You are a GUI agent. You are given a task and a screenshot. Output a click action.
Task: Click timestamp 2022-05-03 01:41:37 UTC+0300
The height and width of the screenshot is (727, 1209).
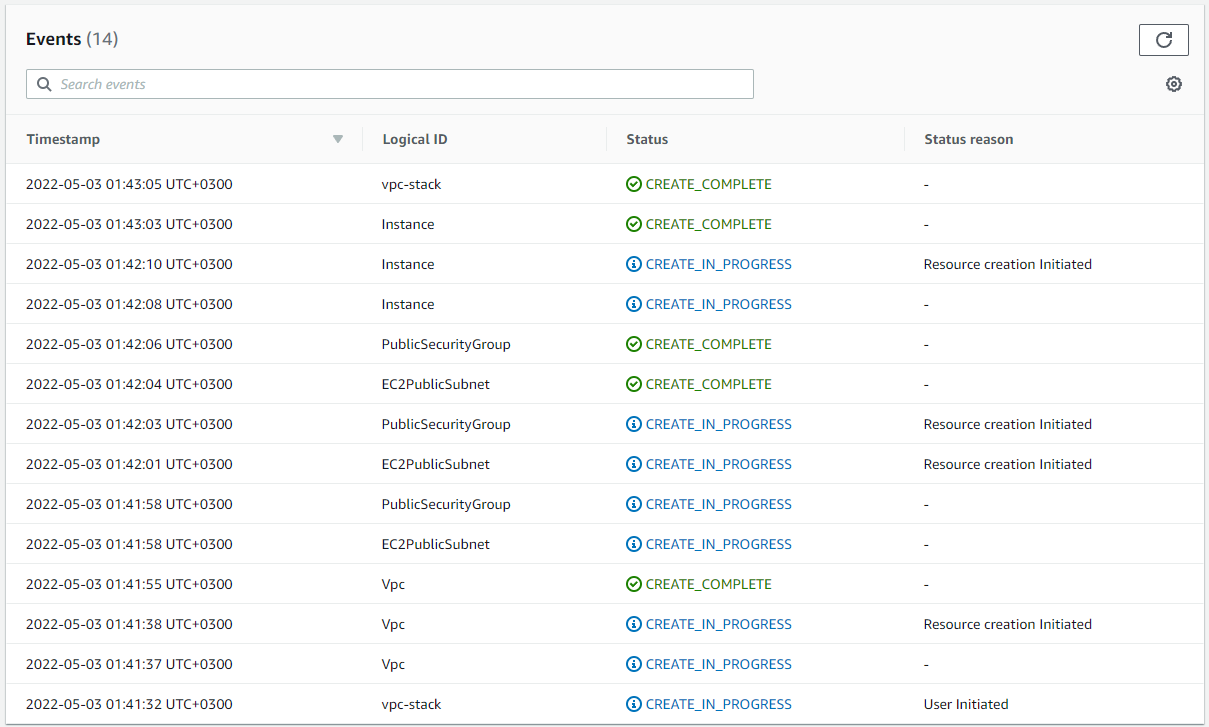click(x=129, y=664)
